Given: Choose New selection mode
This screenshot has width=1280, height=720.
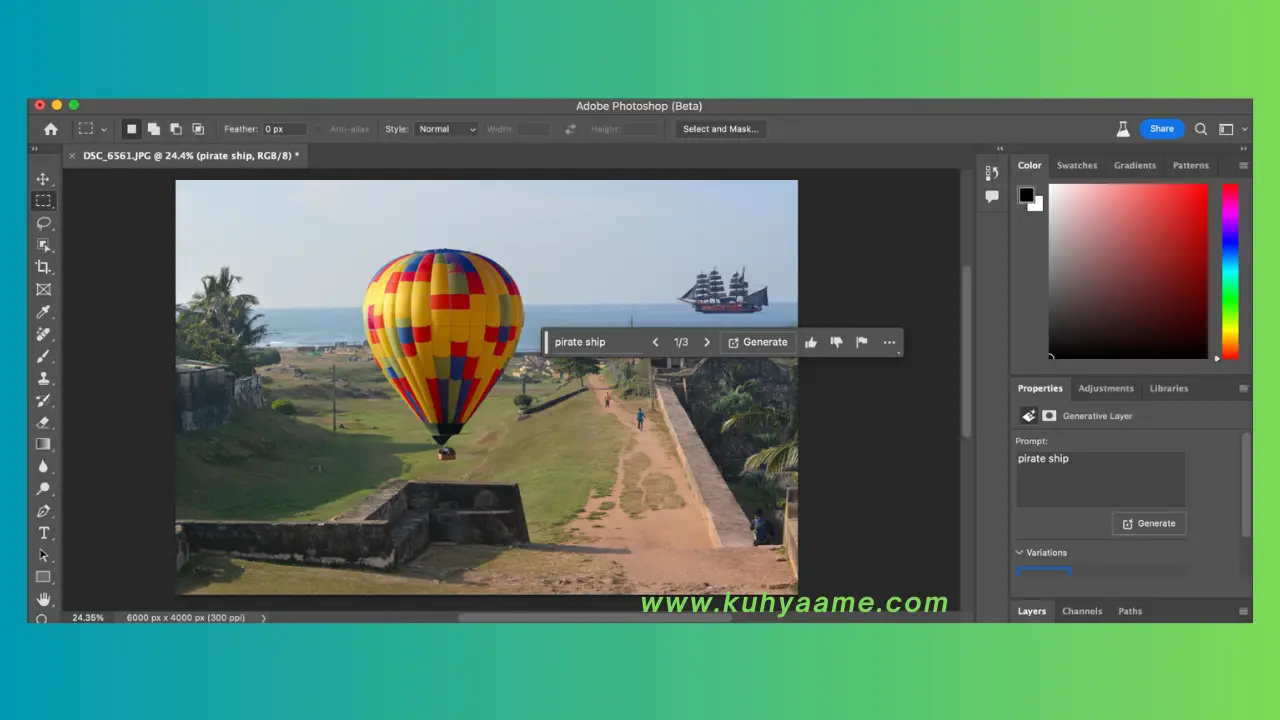Looking at the screenshot, I should click(x=131, y=129).
